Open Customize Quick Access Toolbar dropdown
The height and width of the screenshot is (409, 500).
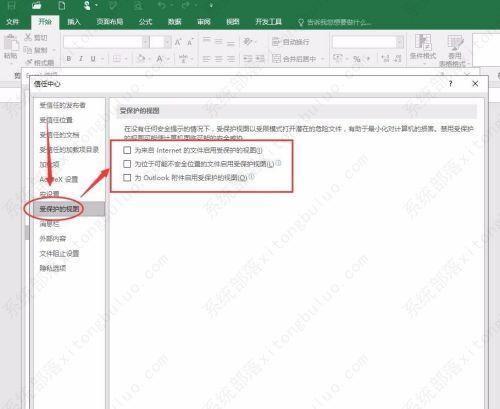(x=211, y=6)
